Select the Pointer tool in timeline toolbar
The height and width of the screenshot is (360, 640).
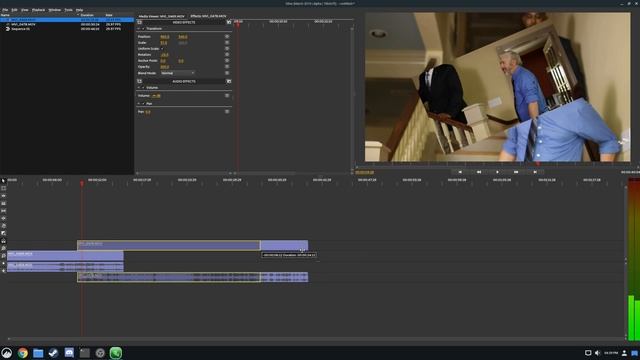pos(4,180)
